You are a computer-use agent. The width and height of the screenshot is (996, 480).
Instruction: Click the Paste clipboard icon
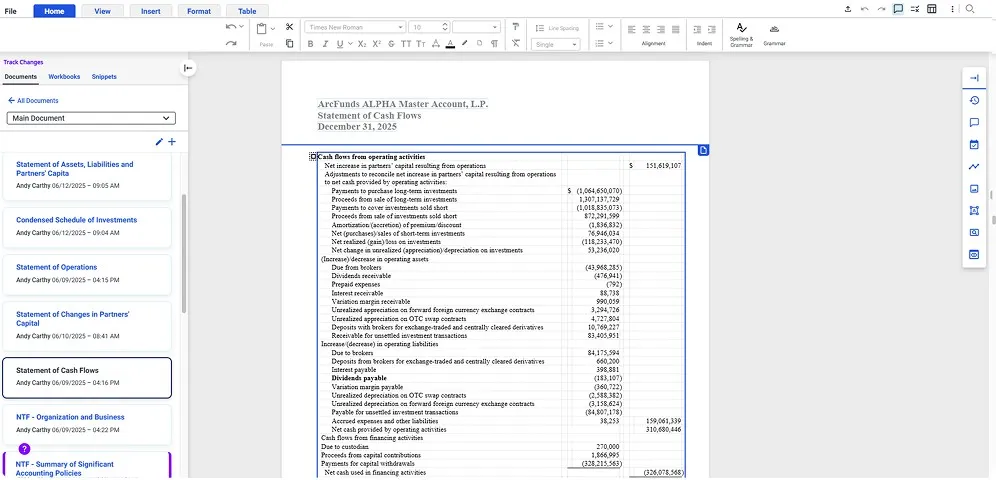coord(262,29)
